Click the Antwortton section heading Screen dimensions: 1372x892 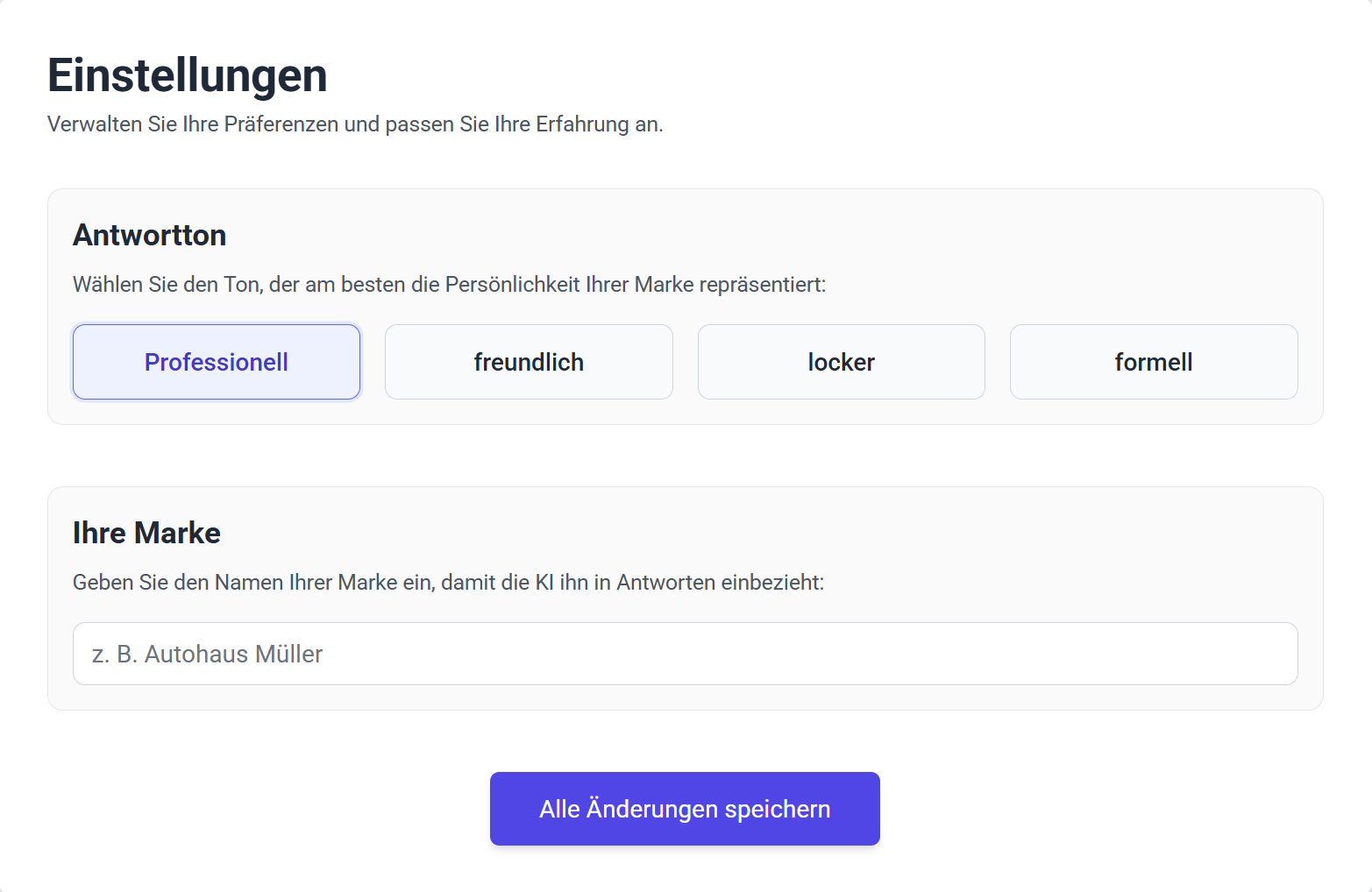[150, 235]
